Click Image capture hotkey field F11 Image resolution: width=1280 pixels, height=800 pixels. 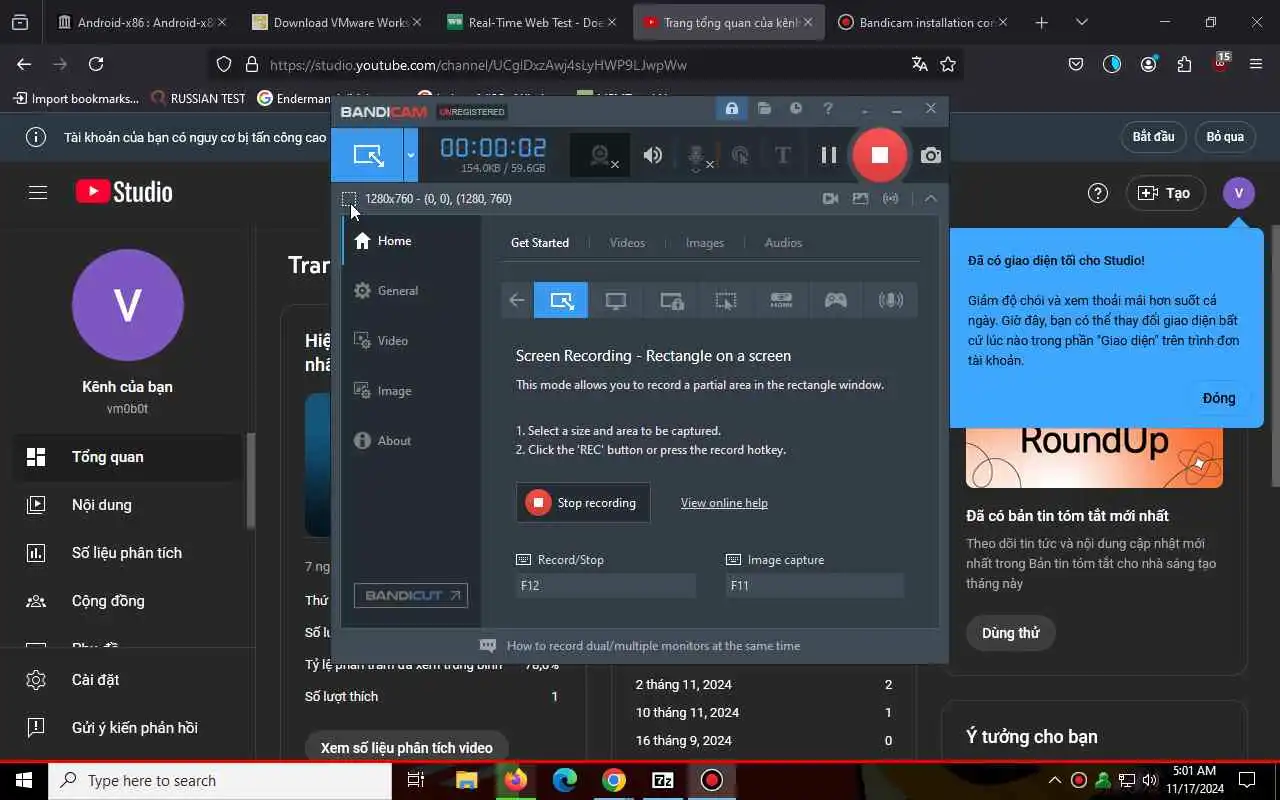click(815, 586)
